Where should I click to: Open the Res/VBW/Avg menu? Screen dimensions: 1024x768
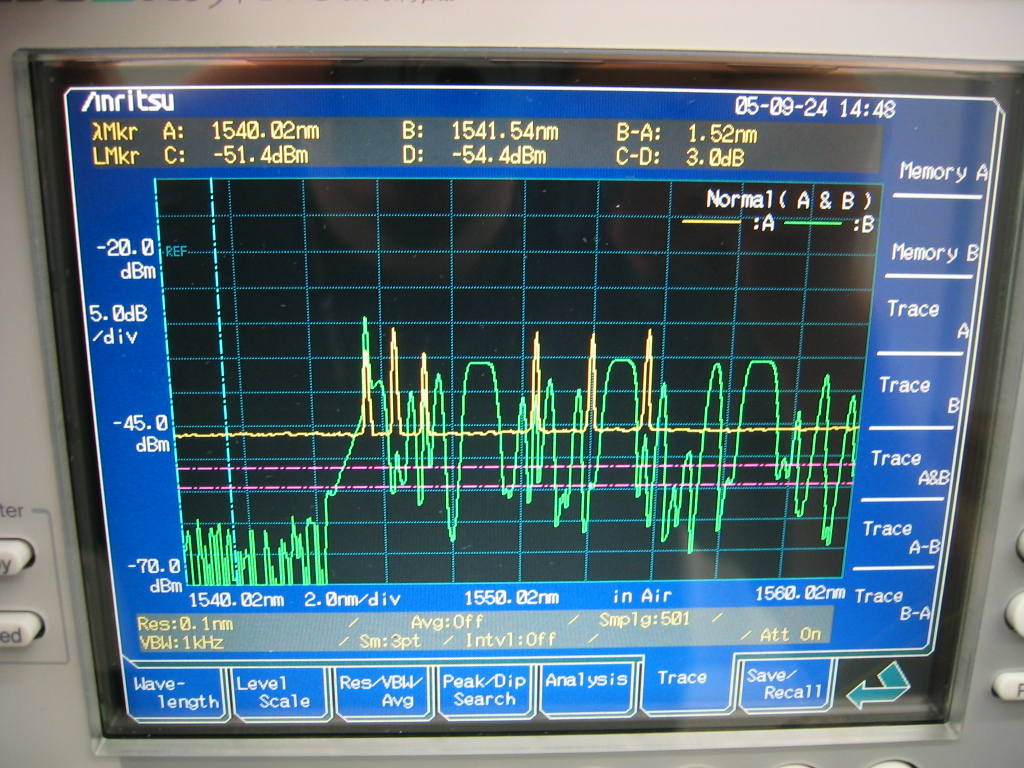(x=384, y=690)
